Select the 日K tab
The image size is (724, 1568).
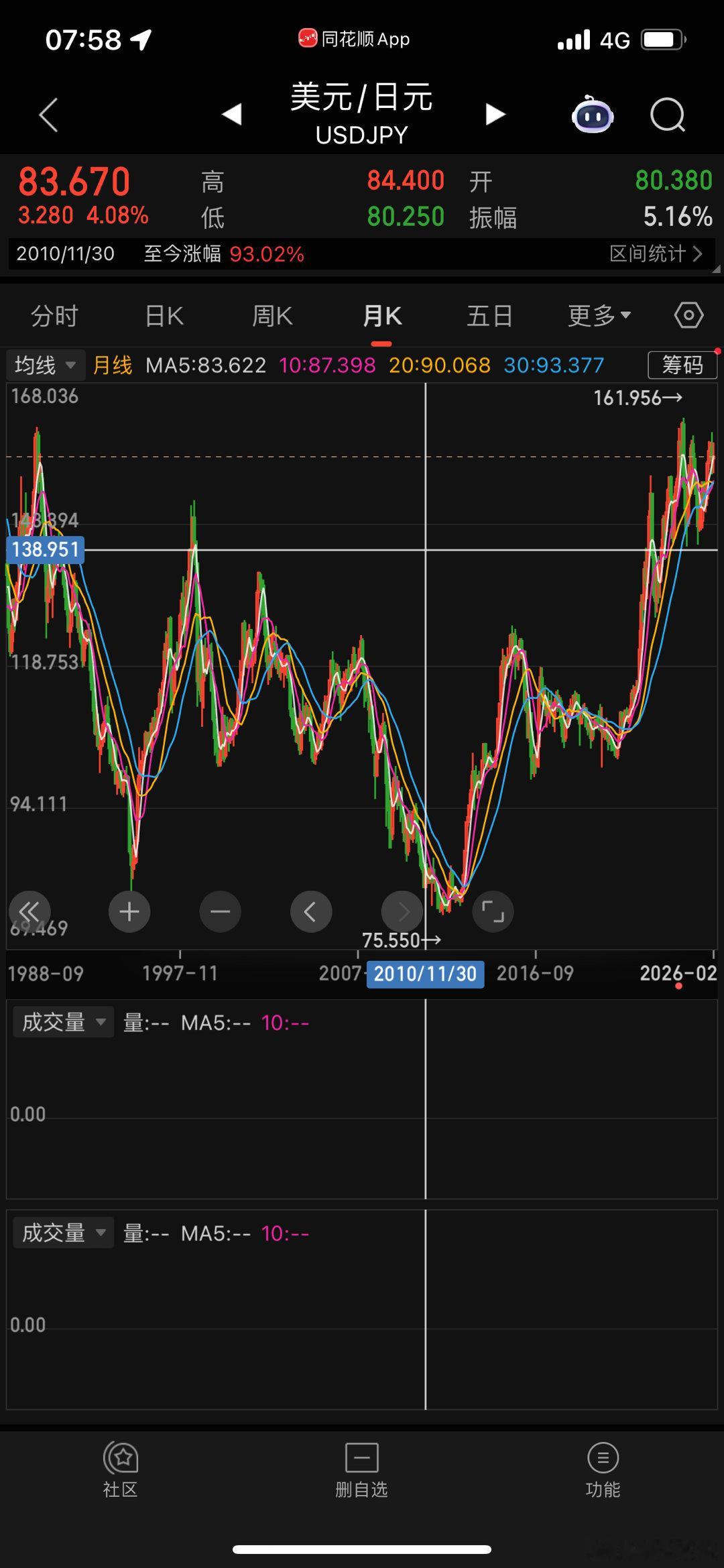coord(165,315)
